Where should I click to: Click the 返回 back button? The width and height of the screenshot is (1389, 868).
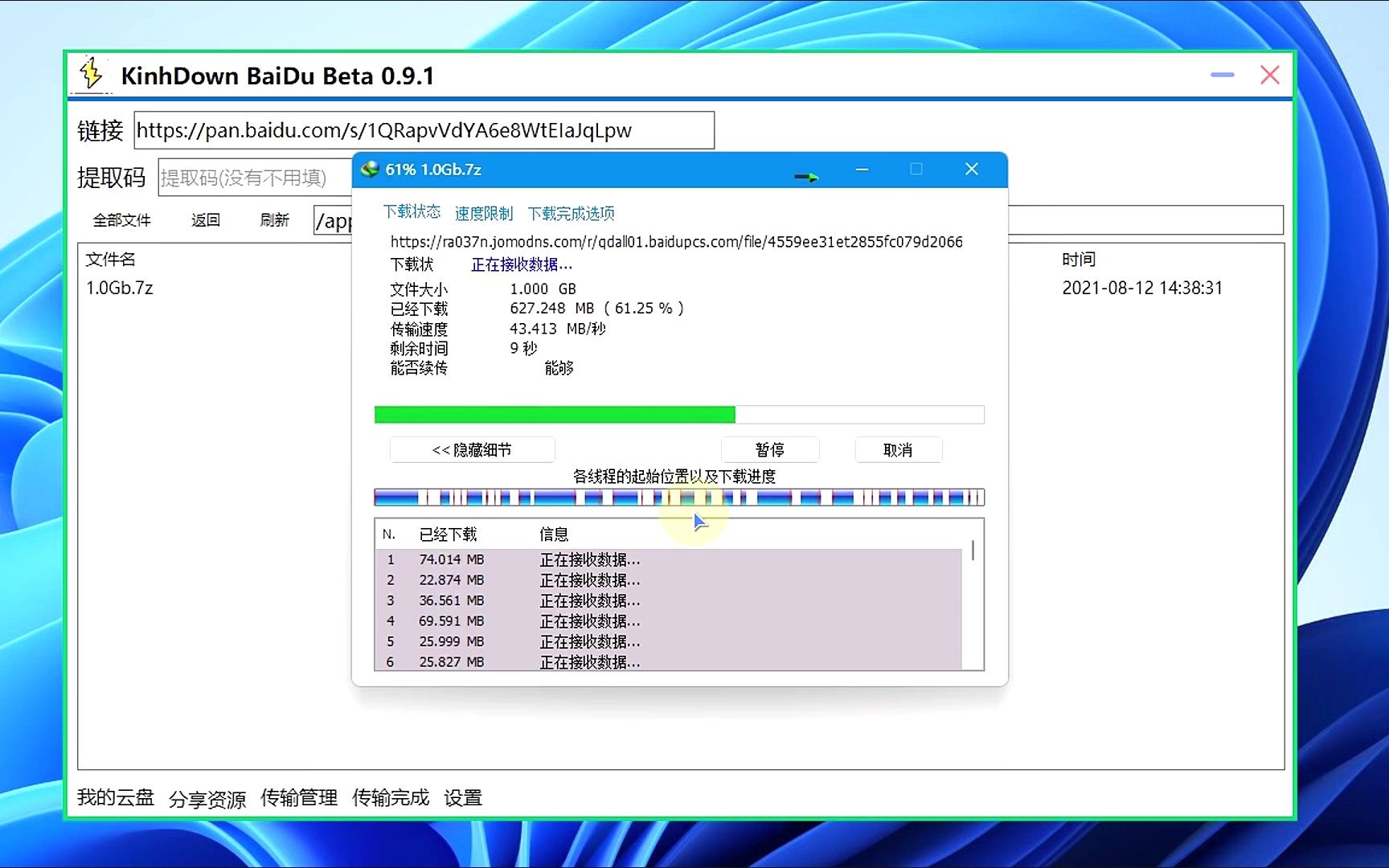coord(206,220)
